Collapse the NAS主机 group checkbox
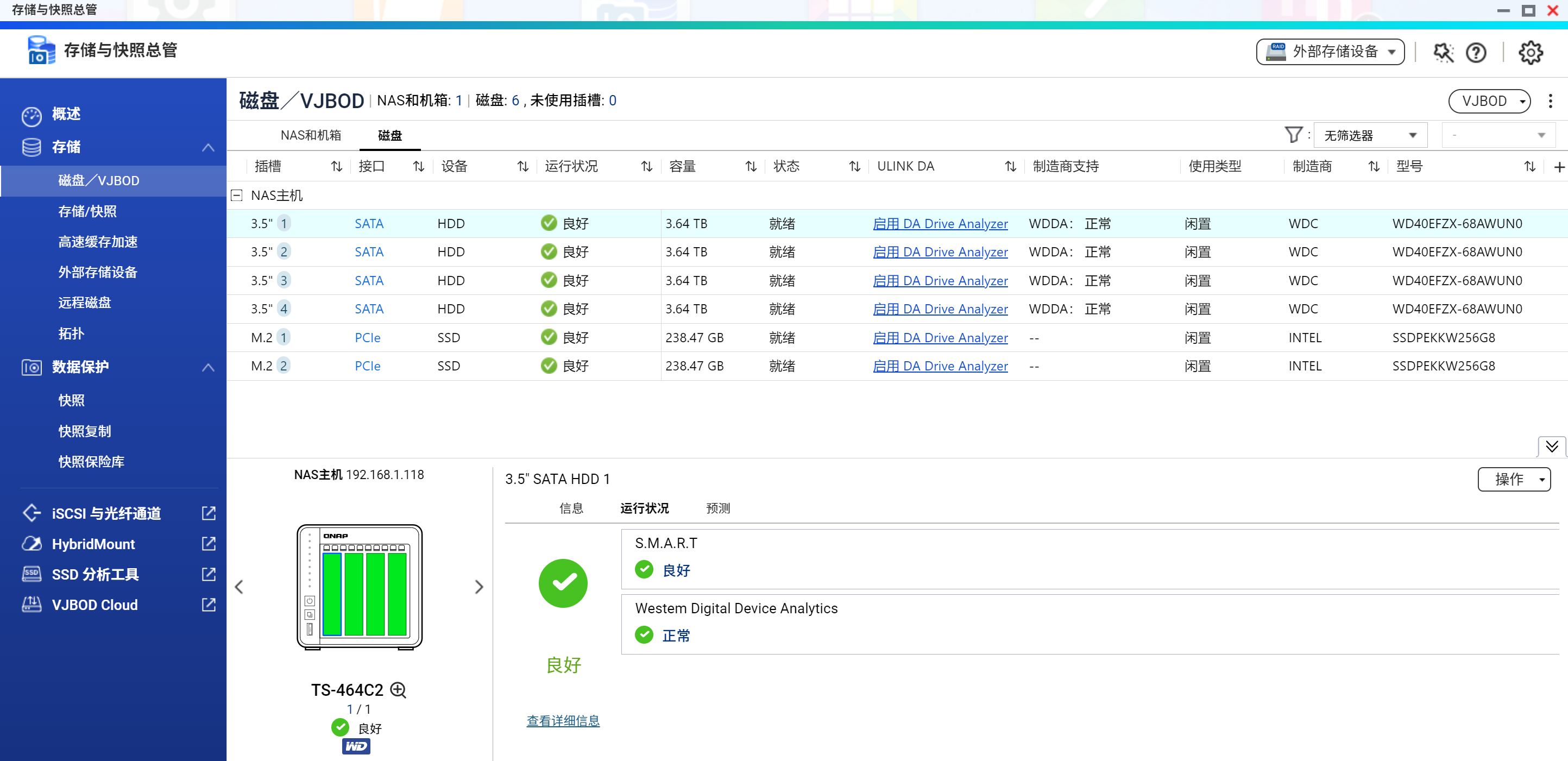Screen dimensions: 1568x761 237,196
